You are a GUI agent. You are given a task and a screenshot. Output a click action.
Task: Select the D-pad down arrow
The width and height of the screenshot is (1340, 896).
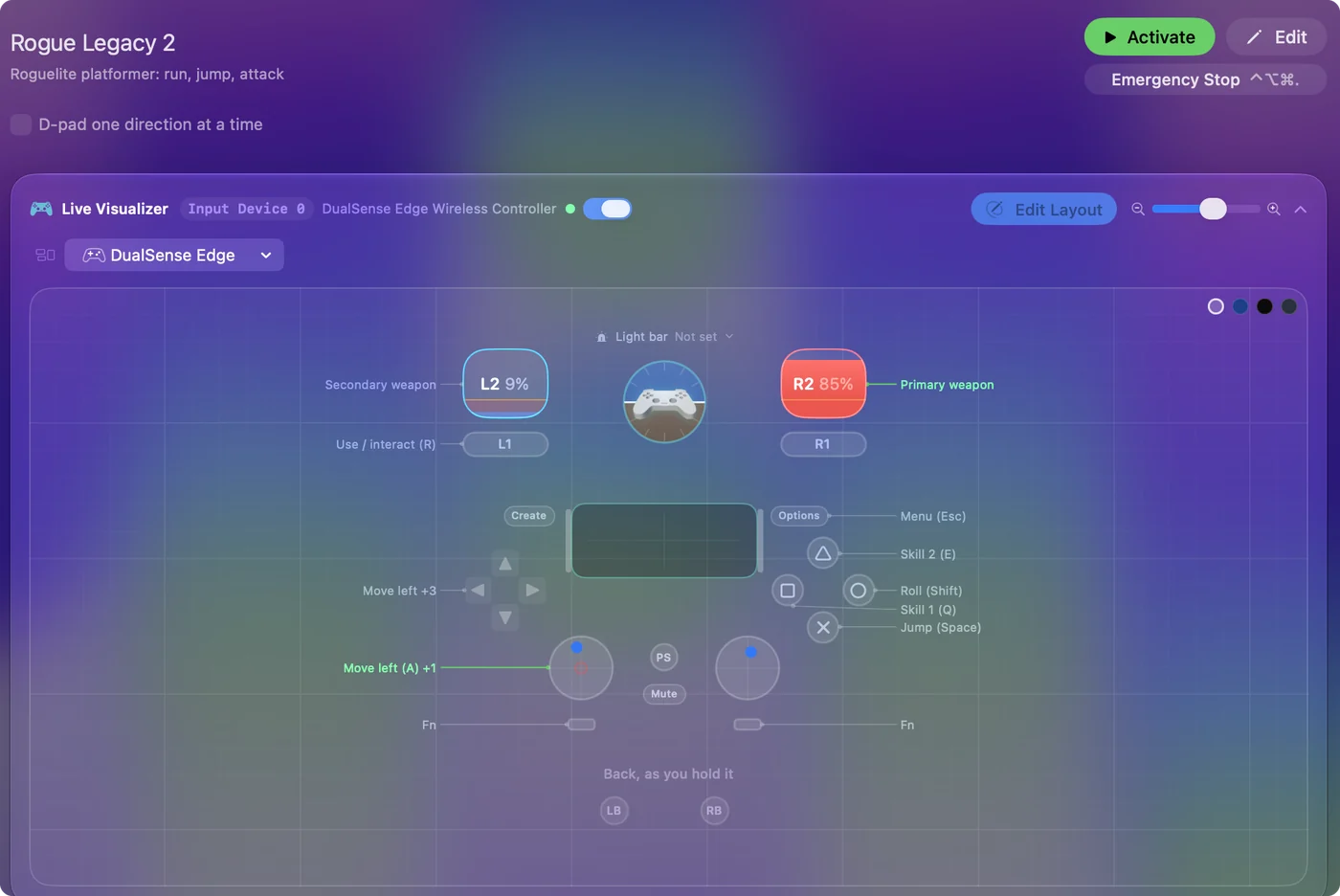tap(505, 617)
